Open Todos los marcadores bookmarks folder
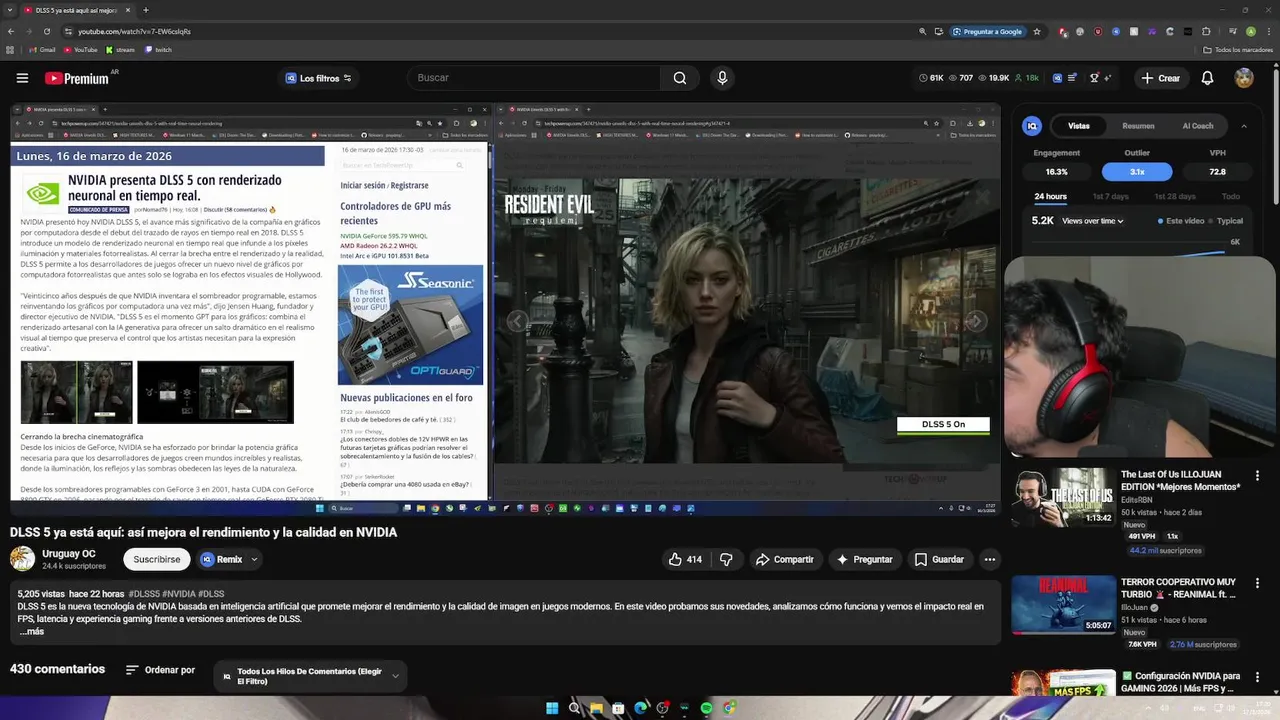This screenshot has width=1280, height=720. [x=1238, y=50]
